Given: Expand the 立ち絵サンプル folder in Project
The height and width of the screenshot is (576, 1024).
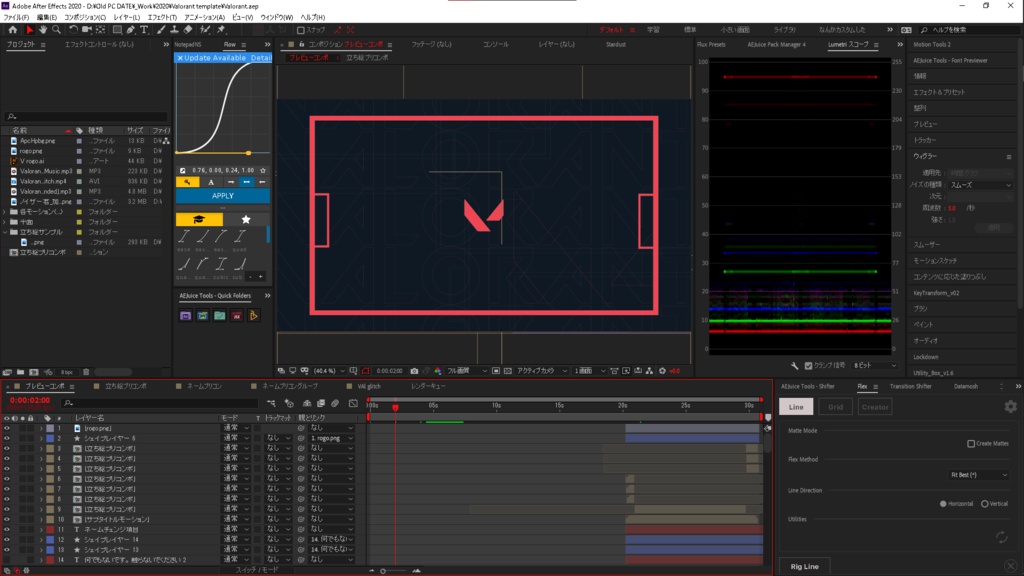Looking at the screenshot, I should pos(5,232).
